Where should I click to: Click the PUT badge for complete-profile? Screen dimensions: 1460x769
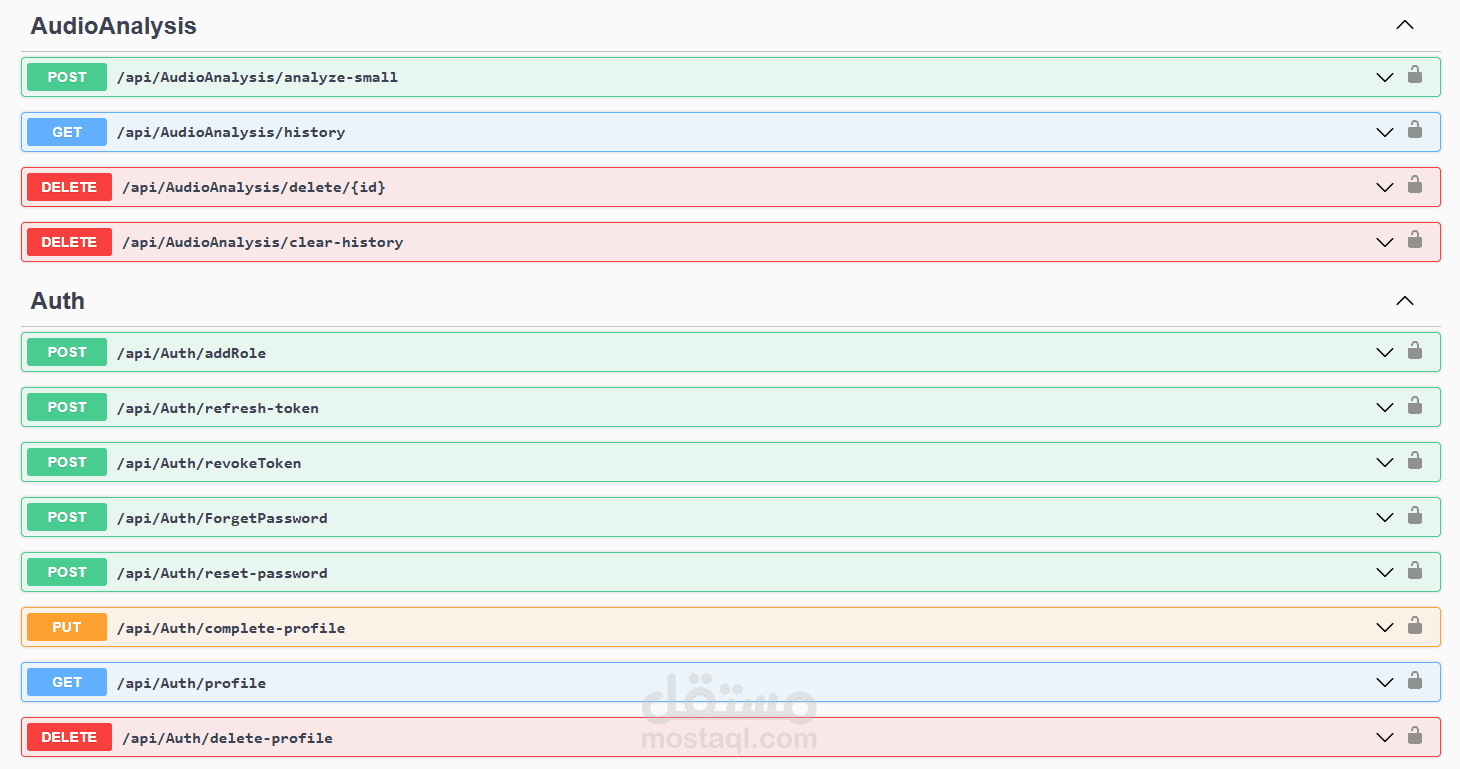pos(67,627)
